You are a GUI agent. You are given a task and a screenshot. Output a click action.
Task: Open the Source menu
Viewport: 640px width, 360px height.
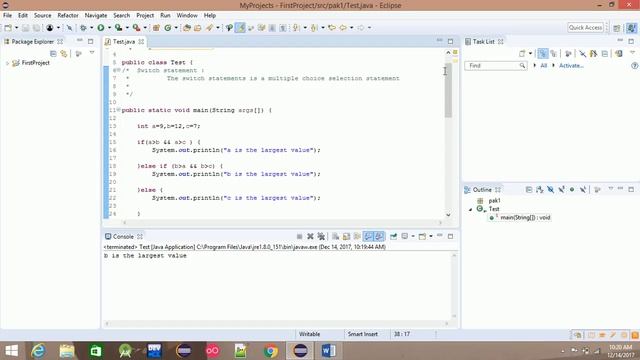pyautogui.click(x=42, y=16)
